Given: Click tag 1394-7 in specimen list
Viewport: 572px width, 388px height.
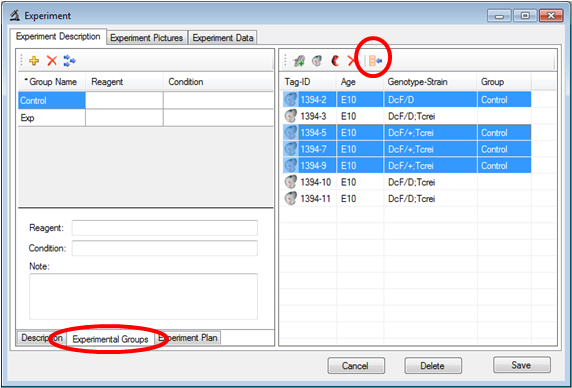Looking at the screenshot, I should tap(313, 149).
